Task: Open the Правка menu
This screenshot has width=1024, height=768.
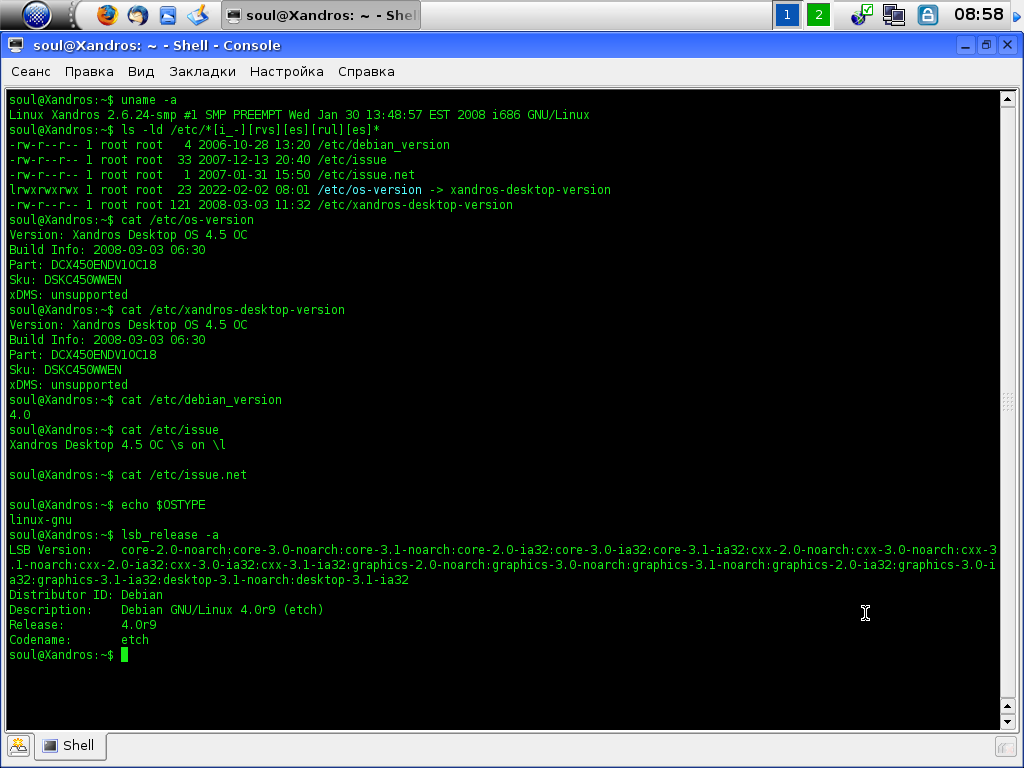Action: pos(89,72)
